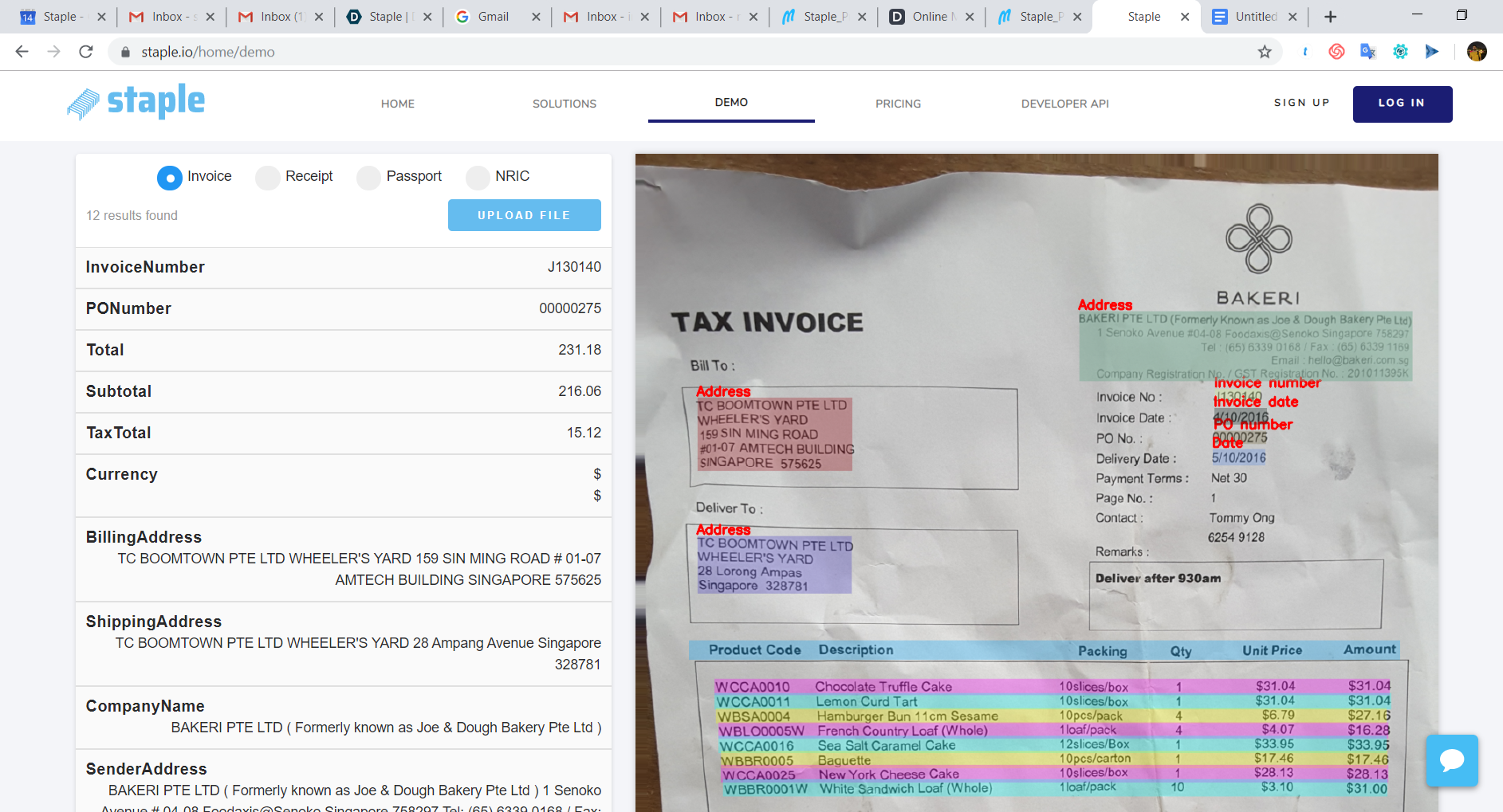
Task: Click the Subtotal value 216.06
Action: click(580, 391)
